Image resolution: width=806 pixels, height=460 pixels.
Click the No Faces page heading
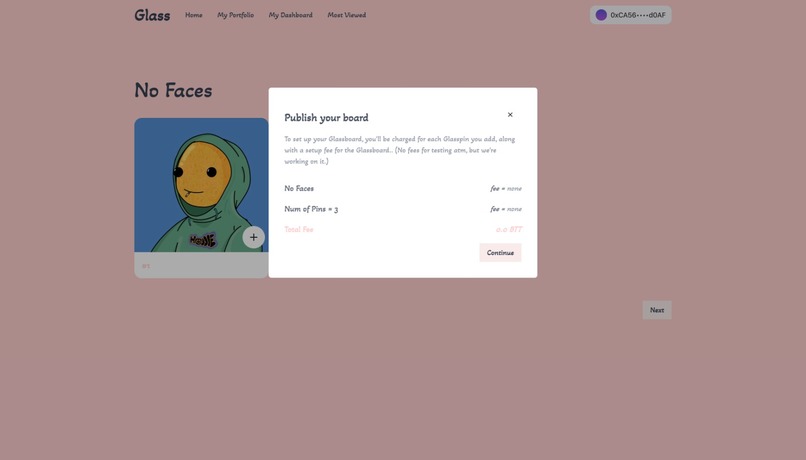coord(173,90)
